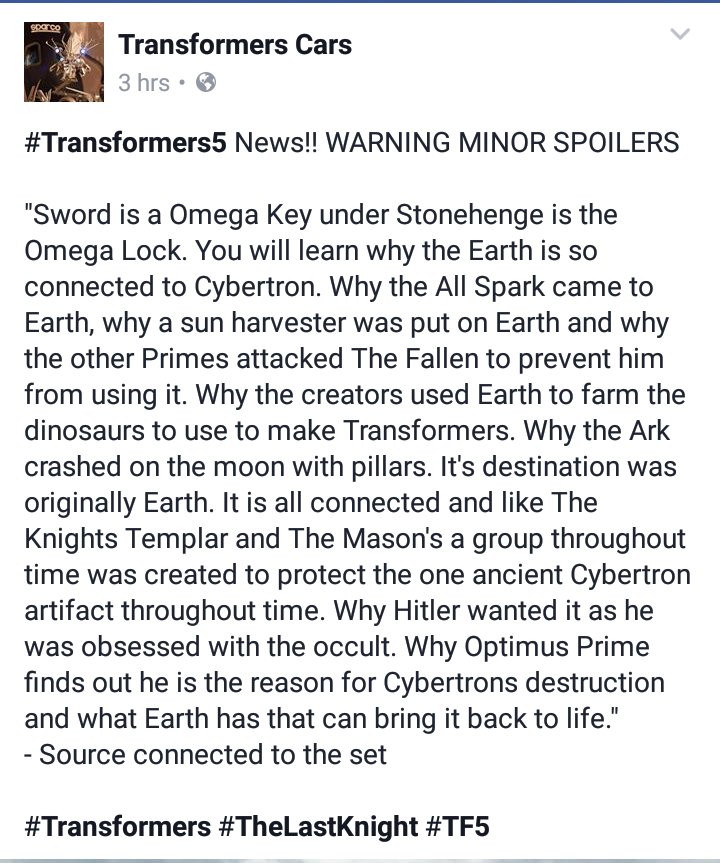Open the #Transformers hashtag at bottom
Image resolution: width=720 pixels, height=863 pixels.
(x=113, y=826)
